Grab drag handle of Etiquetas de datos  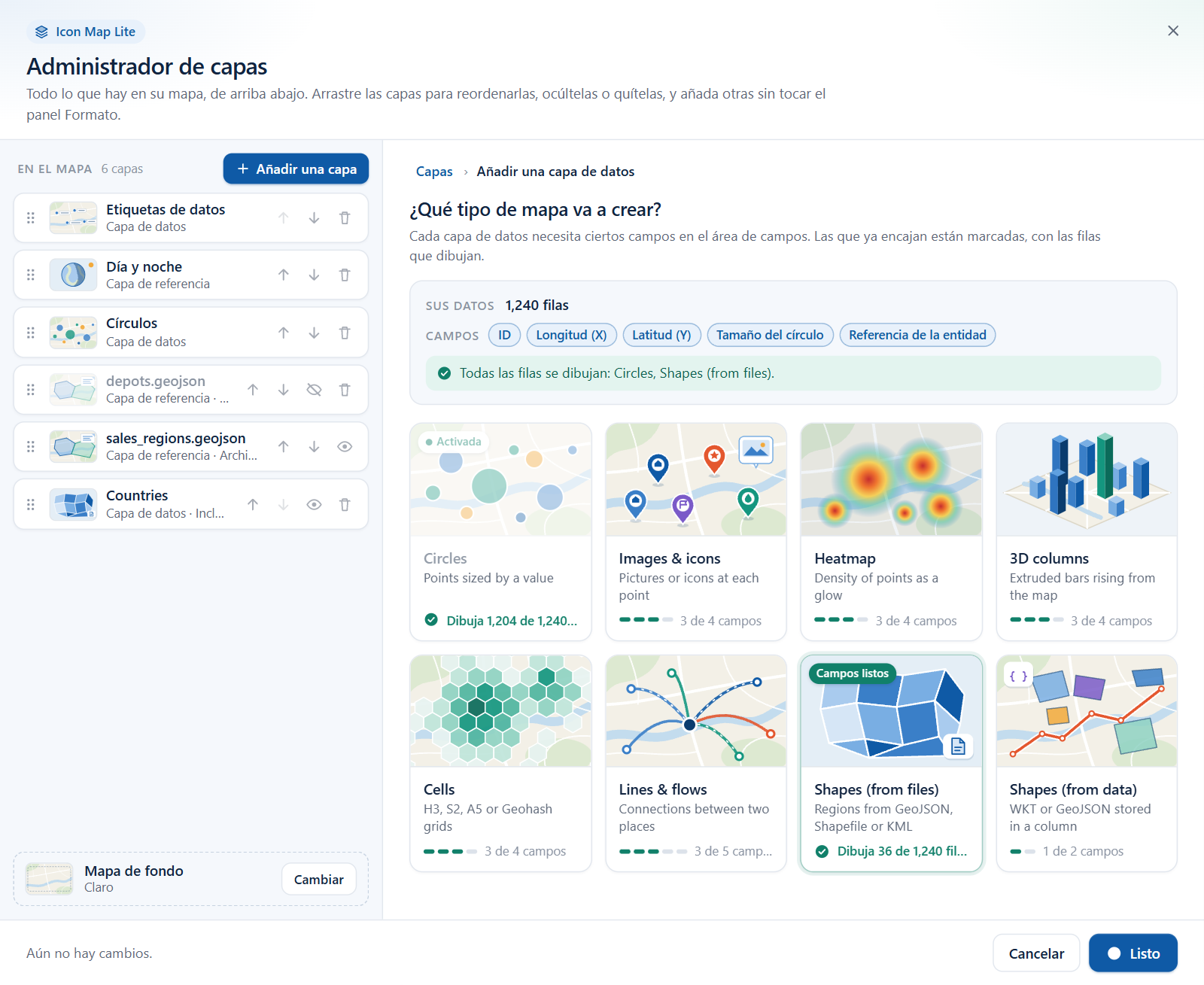coord(31,218)
